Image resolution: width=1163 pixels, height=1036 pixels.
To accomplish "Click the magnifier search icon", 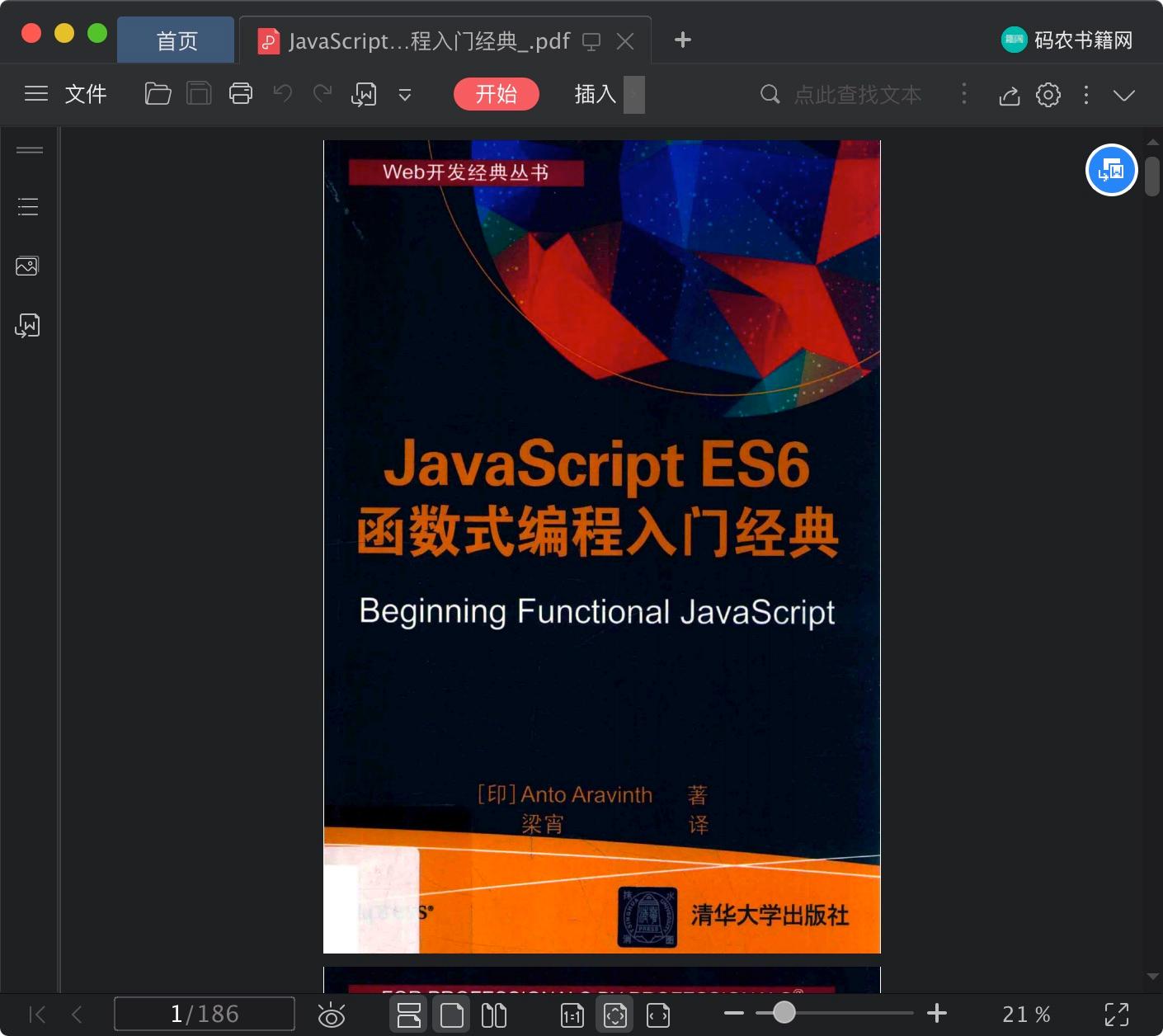I will [770, 94].
